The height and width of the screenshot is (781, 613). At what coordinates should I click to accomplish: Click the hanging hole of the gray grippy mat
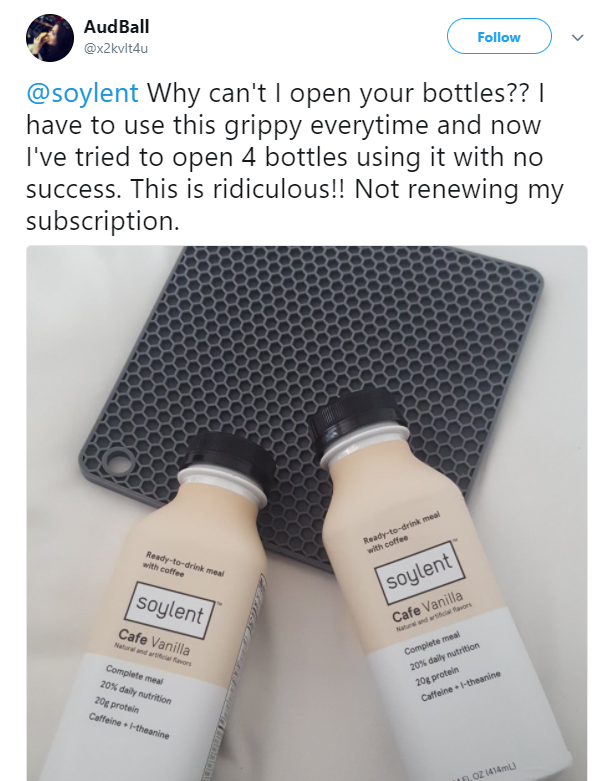coord(119,461)
